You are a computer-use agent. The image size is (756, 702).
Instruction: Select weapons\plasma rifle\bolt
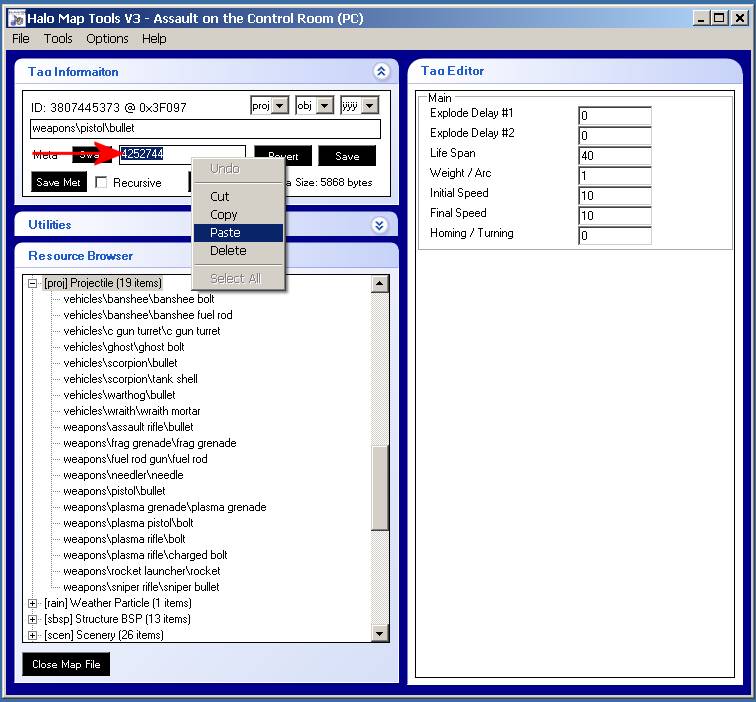pyautogui.click(x=124, y=539)
